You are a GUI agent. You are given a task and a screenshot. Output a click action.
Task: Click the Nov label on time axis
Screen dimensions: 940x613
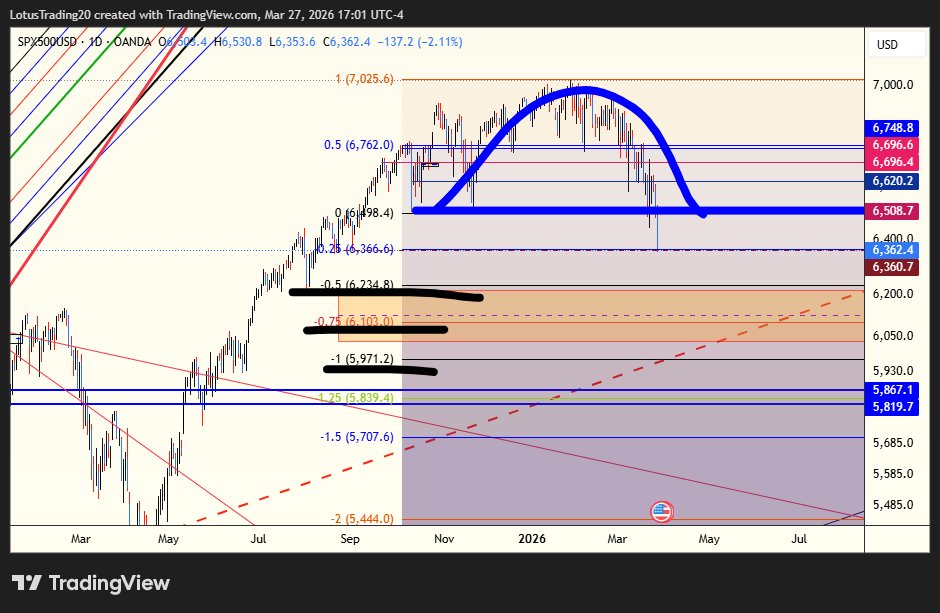(x=444, y=539)
